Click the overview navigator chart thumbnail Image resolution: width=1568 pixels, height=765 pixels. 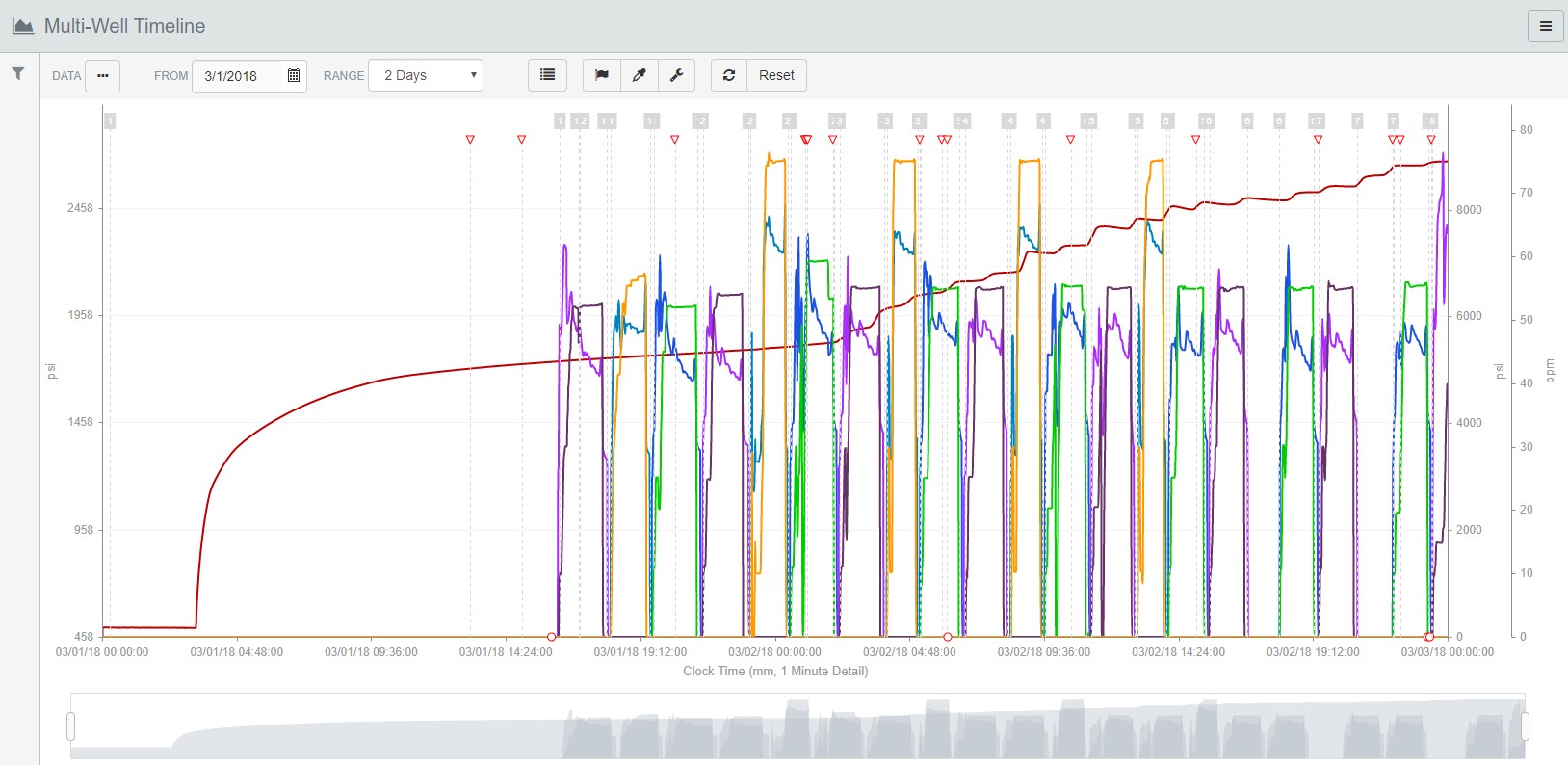pos(797,725)
